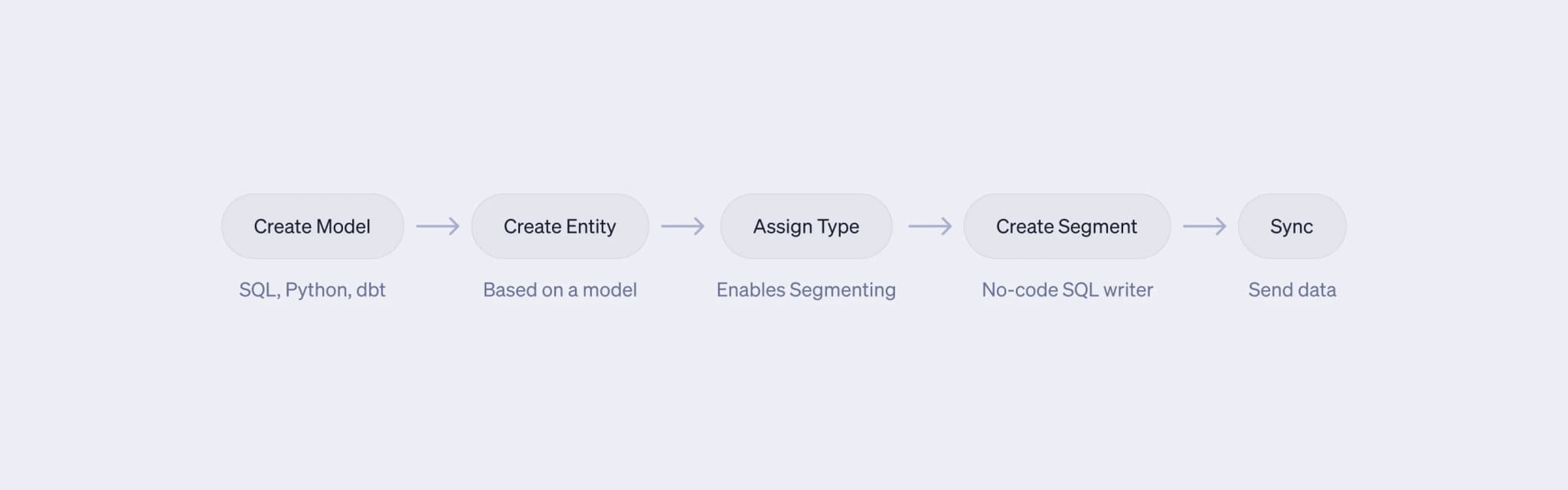Click the word "writer" below Create Segment
Image resolution: width=1568 pixels, height=490 pixels.
tap(1128, 290)
